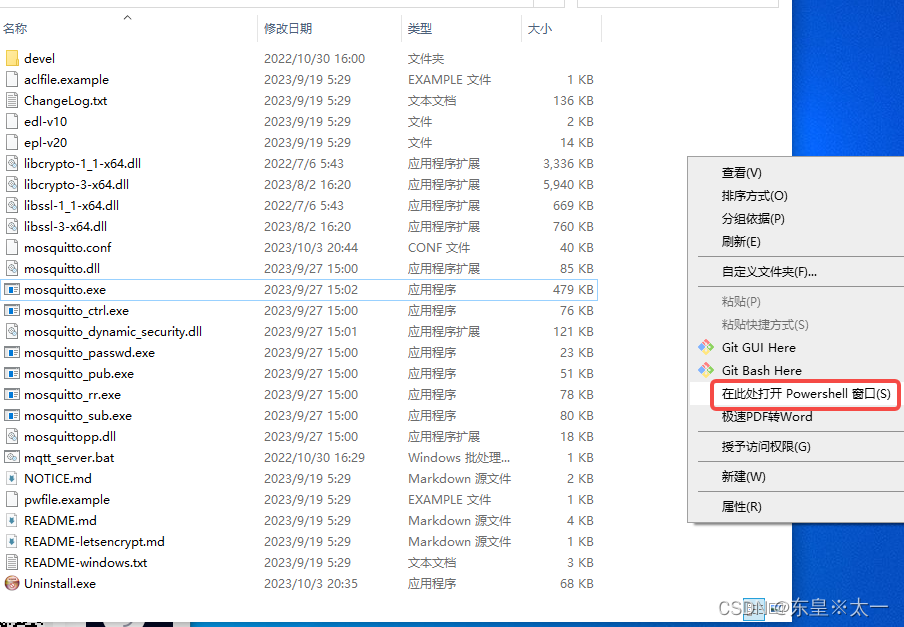Click the 3,336 KB size cell
The width and height of the screenshot is (904, 627).
coord(568,164)
